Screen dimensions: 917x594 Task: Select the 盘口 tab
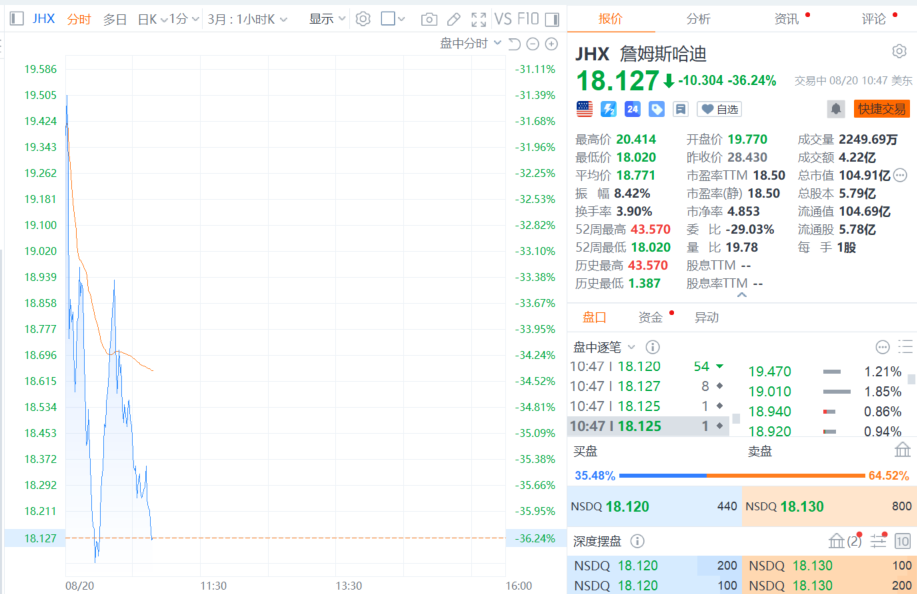point(594,317)
